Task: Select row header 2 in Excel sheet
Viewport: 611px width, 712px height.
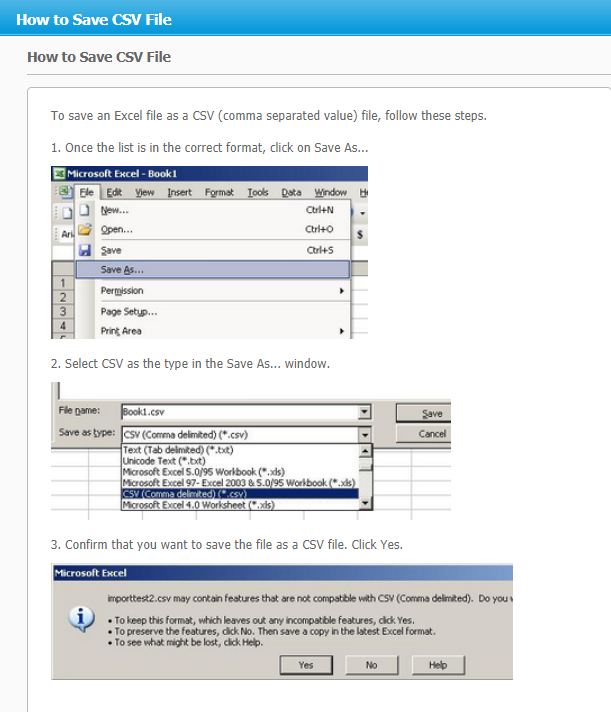Action: click(63, 297)
